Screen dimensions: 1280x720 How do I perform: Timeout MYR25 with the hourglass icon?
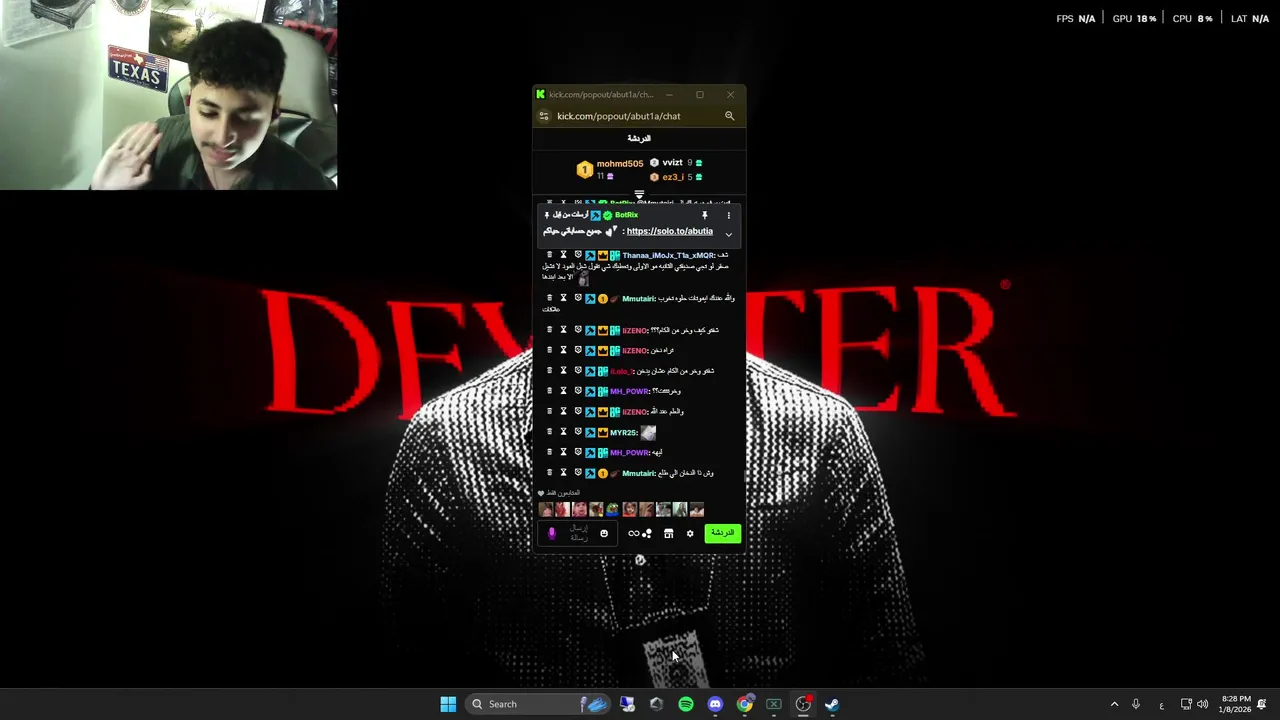(563, 432)
